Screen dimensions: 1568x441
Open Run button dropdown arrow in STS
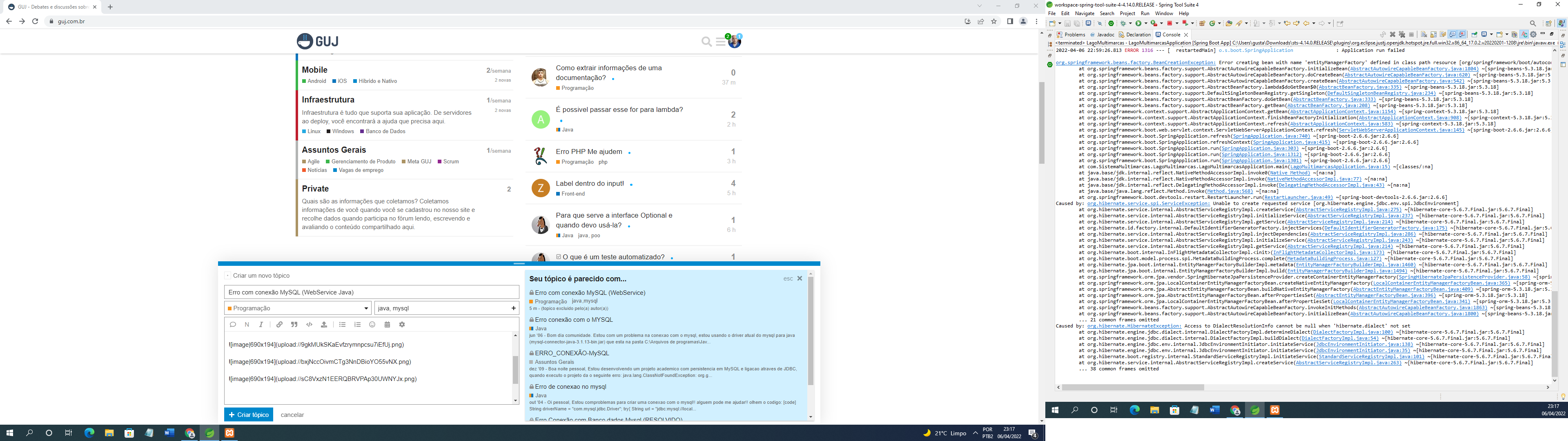(1146, 23)
